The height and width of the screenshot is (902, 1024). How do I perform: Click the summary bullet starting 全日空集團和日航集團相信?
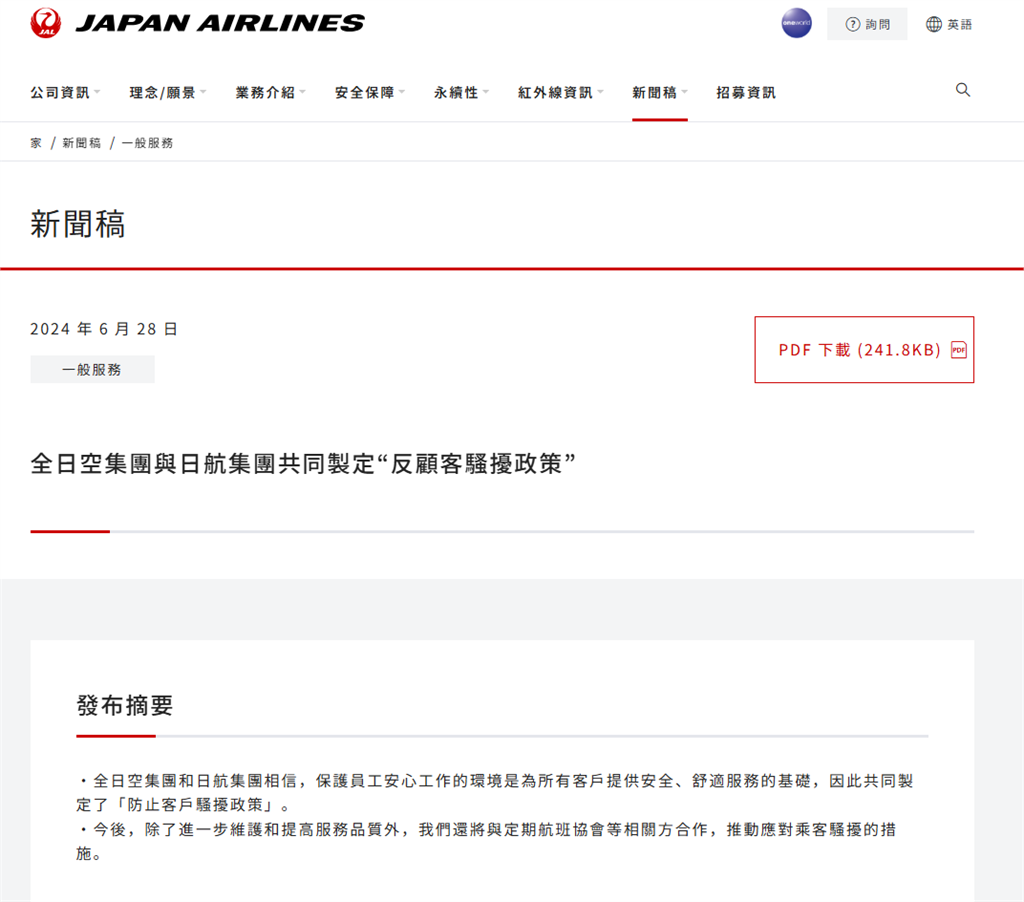click(x=495, y=792)
